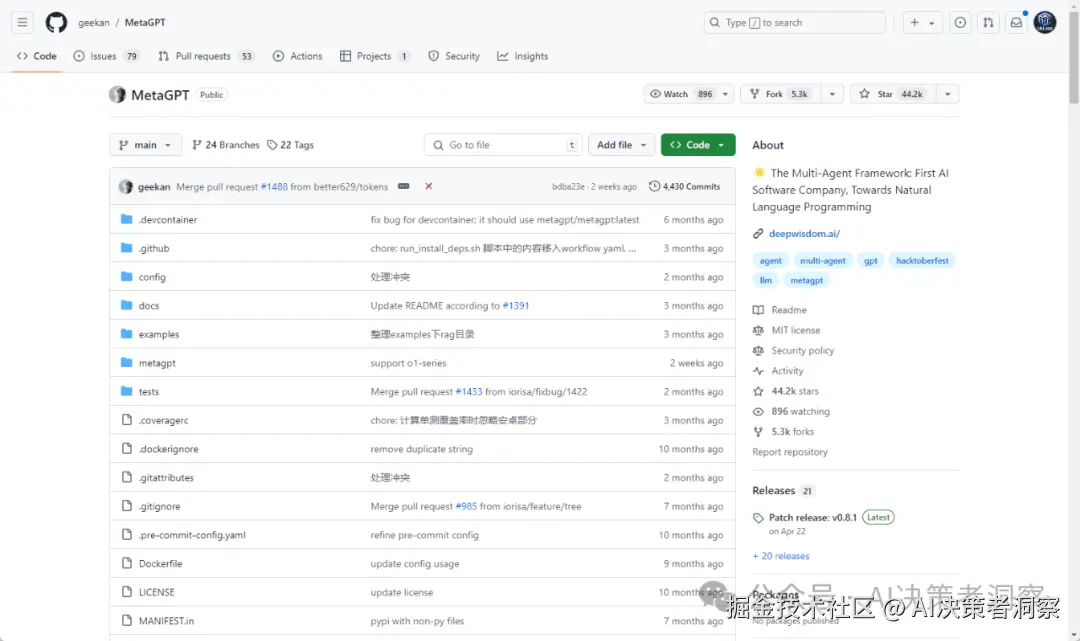The image size is (1080, 641).
Task: Open the Dockerfile file icon
Action: [127, 563]
